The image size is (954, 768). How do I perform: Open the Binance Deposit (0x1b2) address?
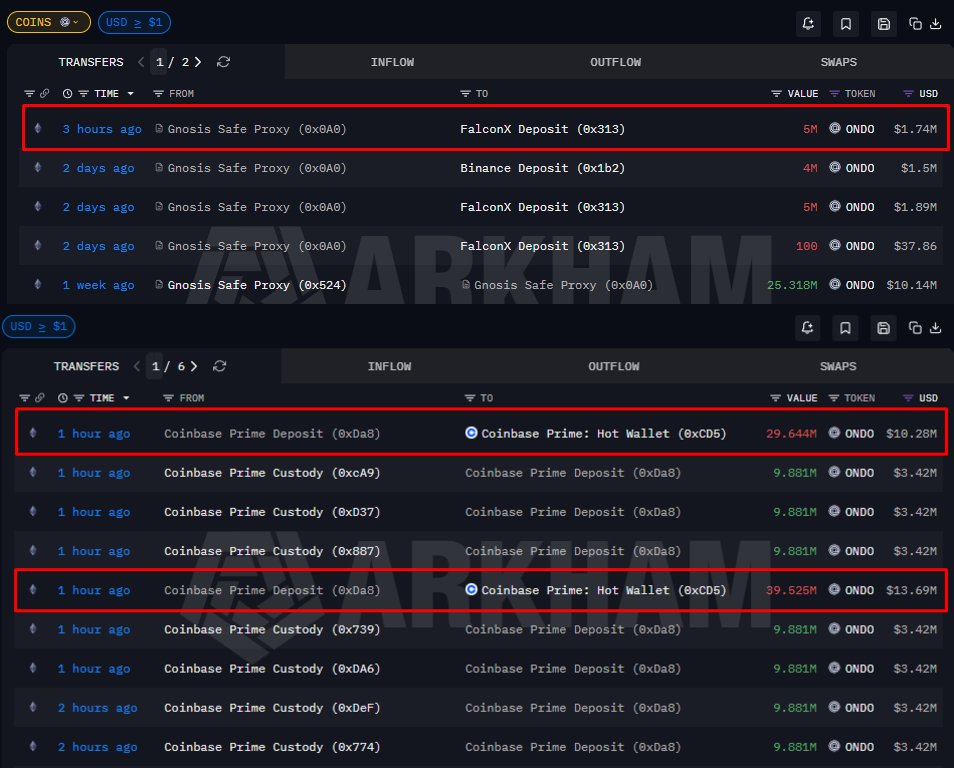[542, 168]
